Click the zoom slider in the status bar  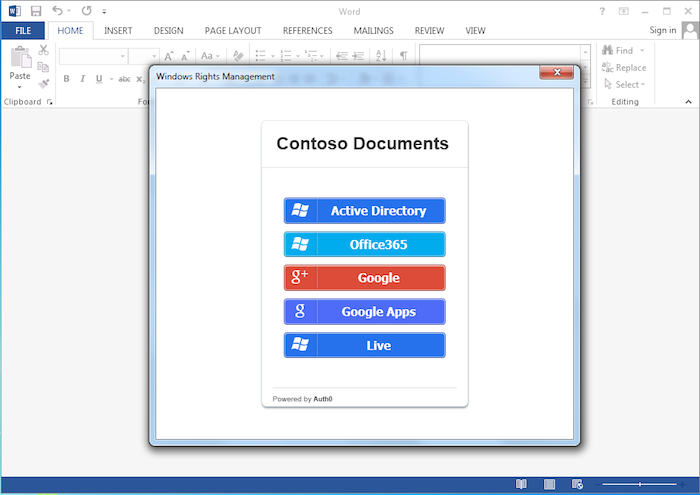click(x=640, y=484)
